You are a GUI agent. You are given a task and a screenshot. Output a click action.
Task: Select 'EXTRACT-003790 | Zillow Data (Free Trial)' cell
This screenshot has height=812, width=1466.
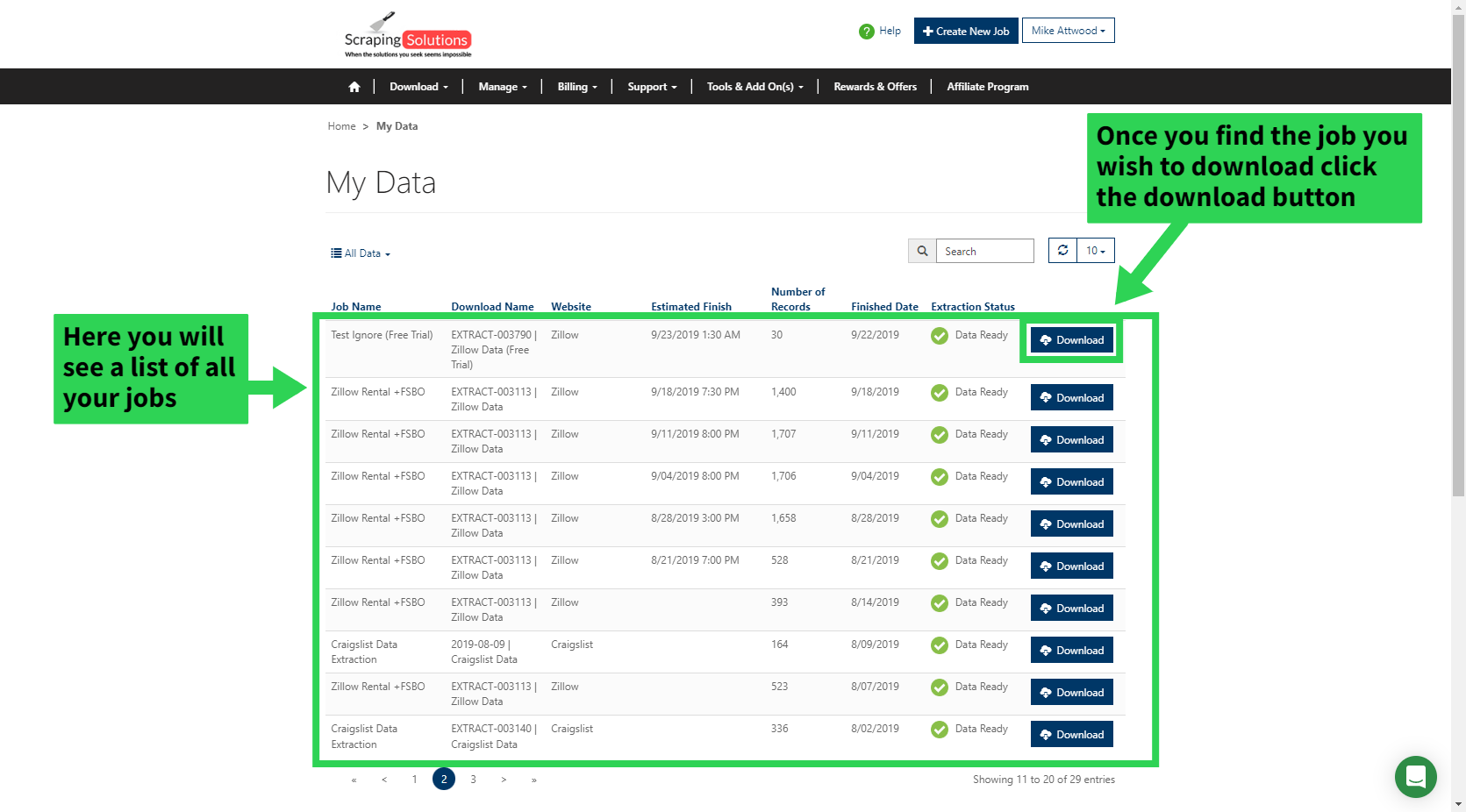tap(494, 350)
